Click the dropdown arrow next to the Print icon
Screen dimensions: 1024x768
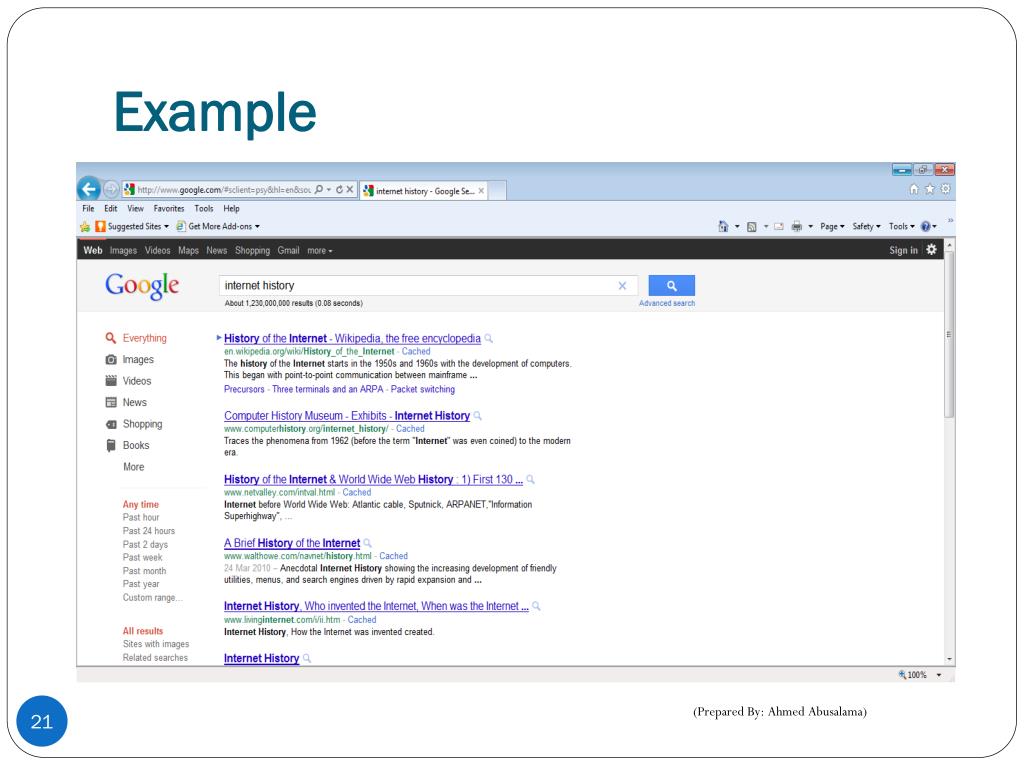pos(810,227)
